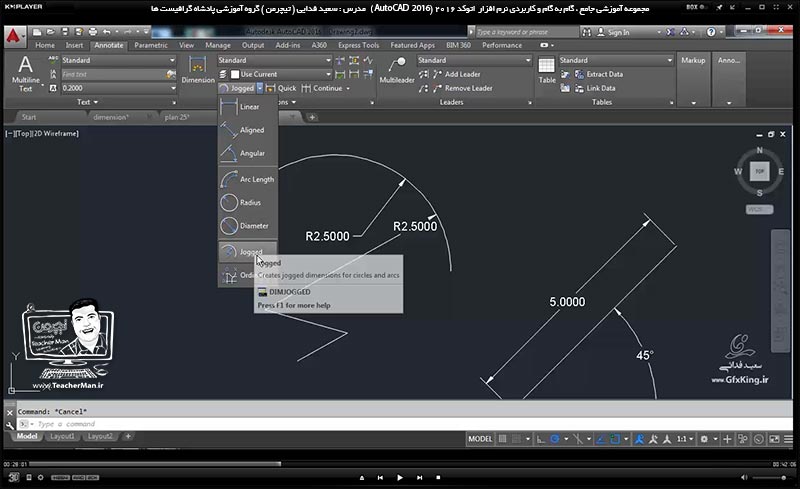
Task: Select Radius dimension in the dropdown list
Action: click(x=248, y=203)
